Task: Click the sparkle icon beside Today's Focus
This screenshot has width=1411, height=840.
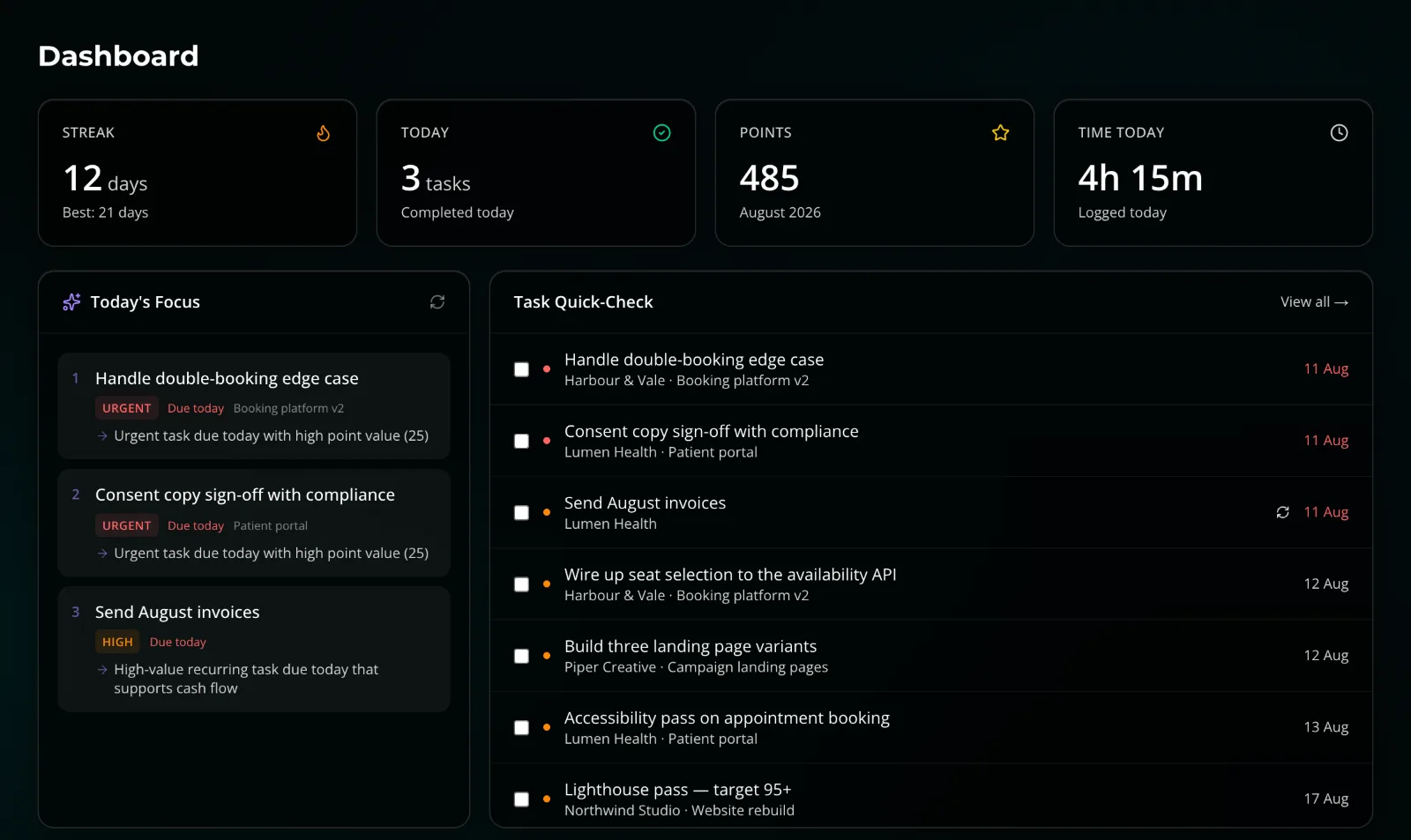Action: (71, 302)
